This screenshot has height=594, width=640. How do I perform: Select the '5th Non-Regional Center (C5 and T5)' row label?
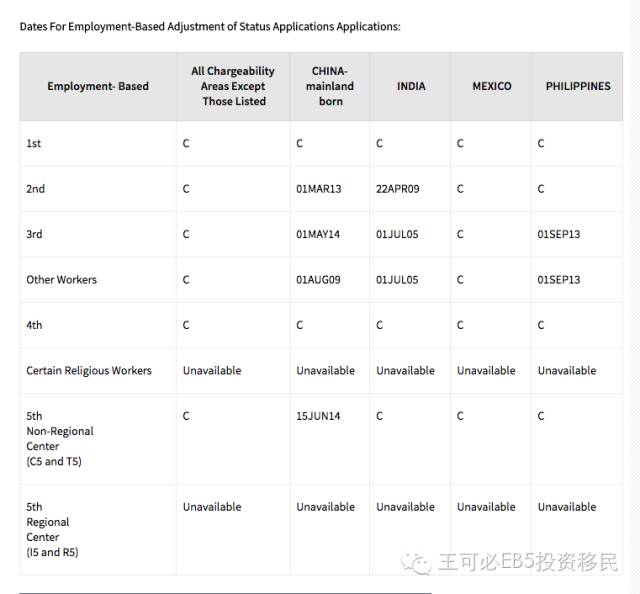60,439
